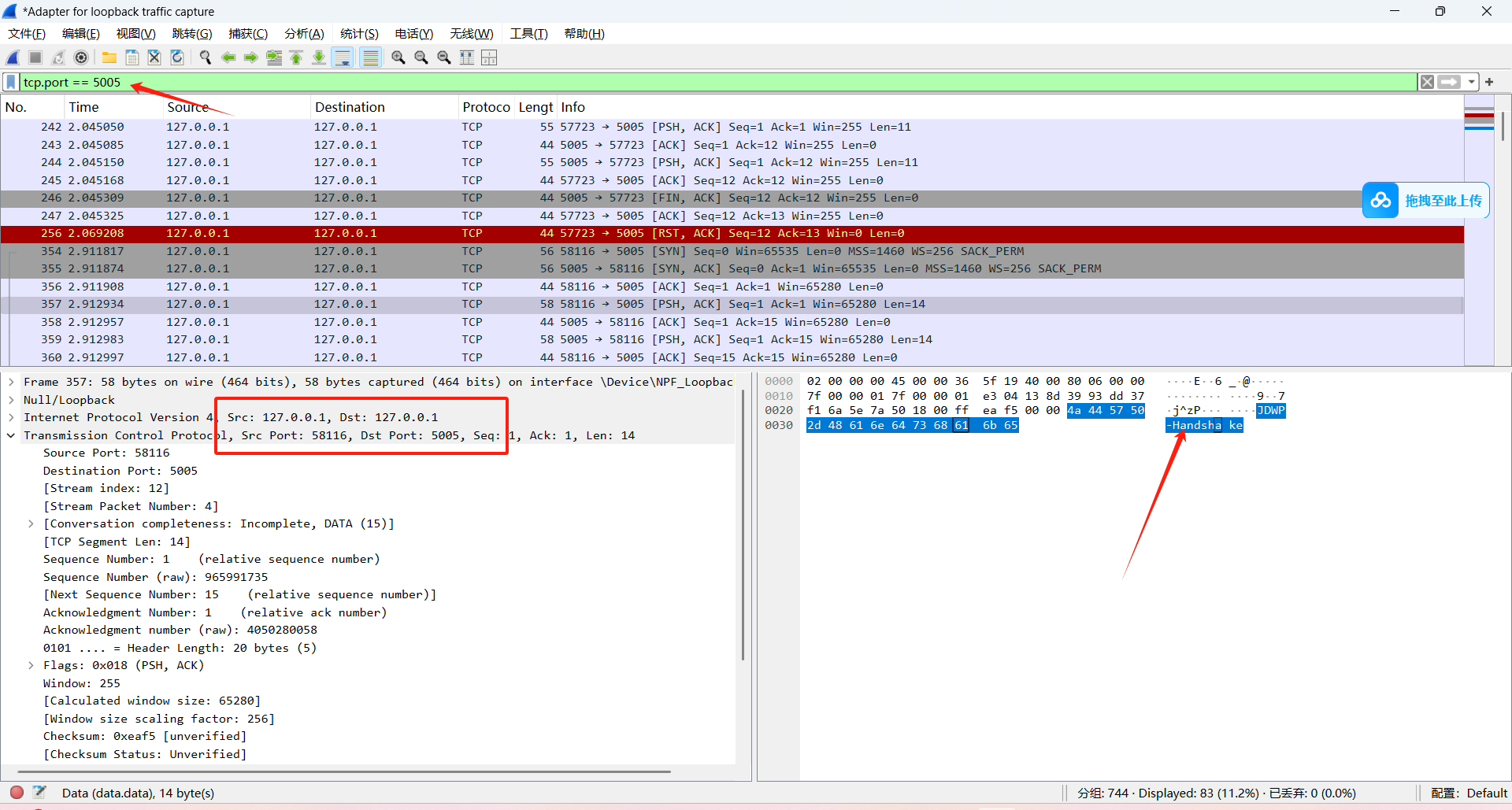Click the start capture shark fin icon
1512x810 pixels.
[x=13, y=57]
